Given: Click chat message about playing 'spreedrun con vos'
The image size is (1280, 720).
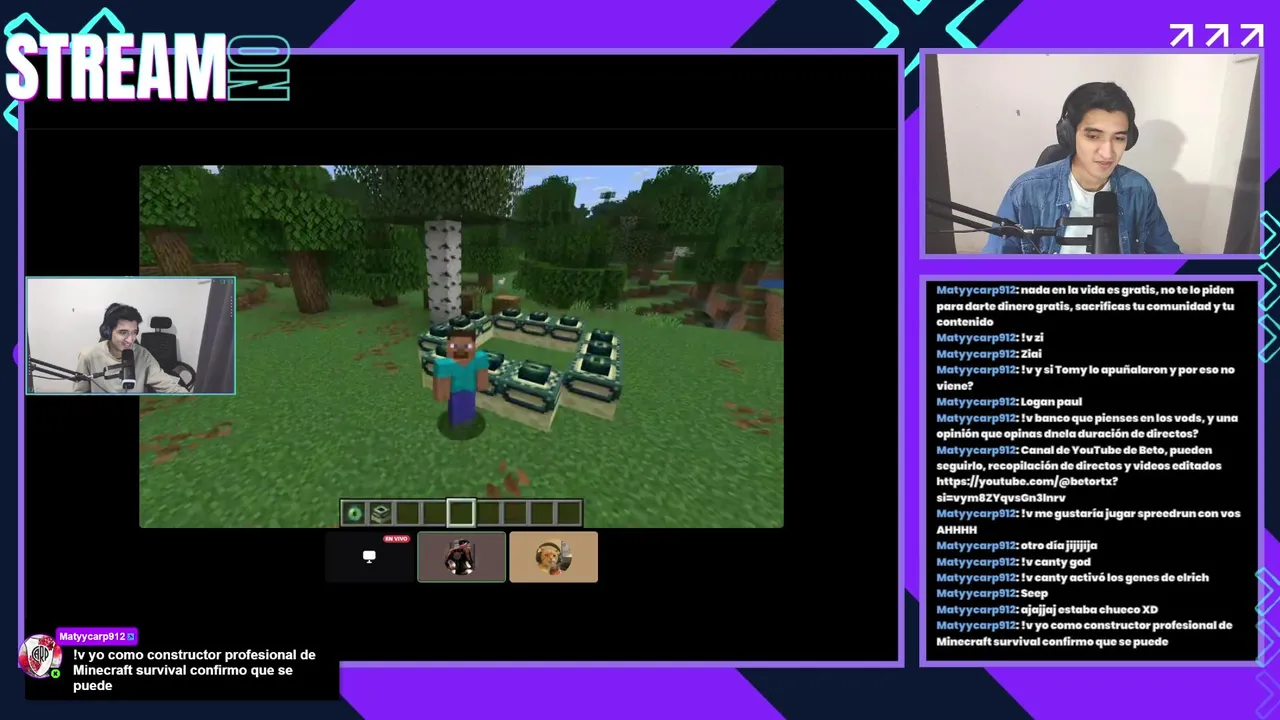Looking at the screenshot, I should tap(1088, 522).
